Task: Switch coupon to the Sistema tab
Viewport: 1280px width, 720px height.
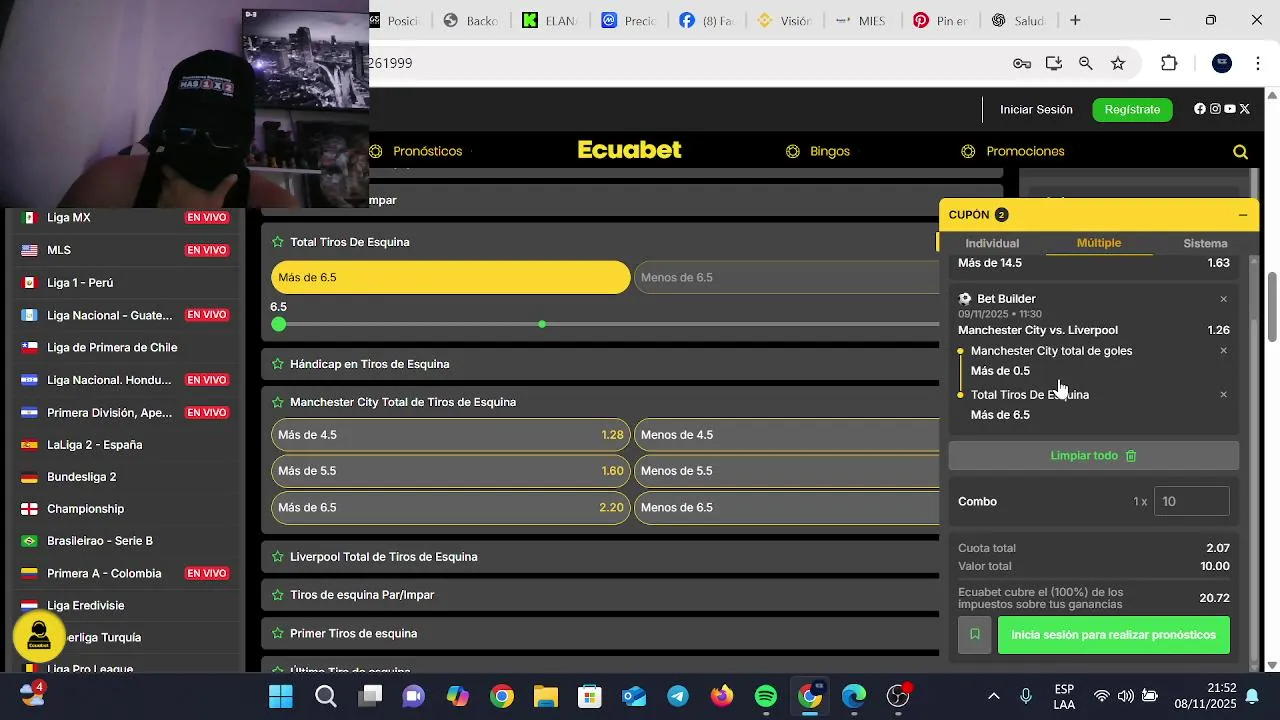Action: tap(1205, 243)
